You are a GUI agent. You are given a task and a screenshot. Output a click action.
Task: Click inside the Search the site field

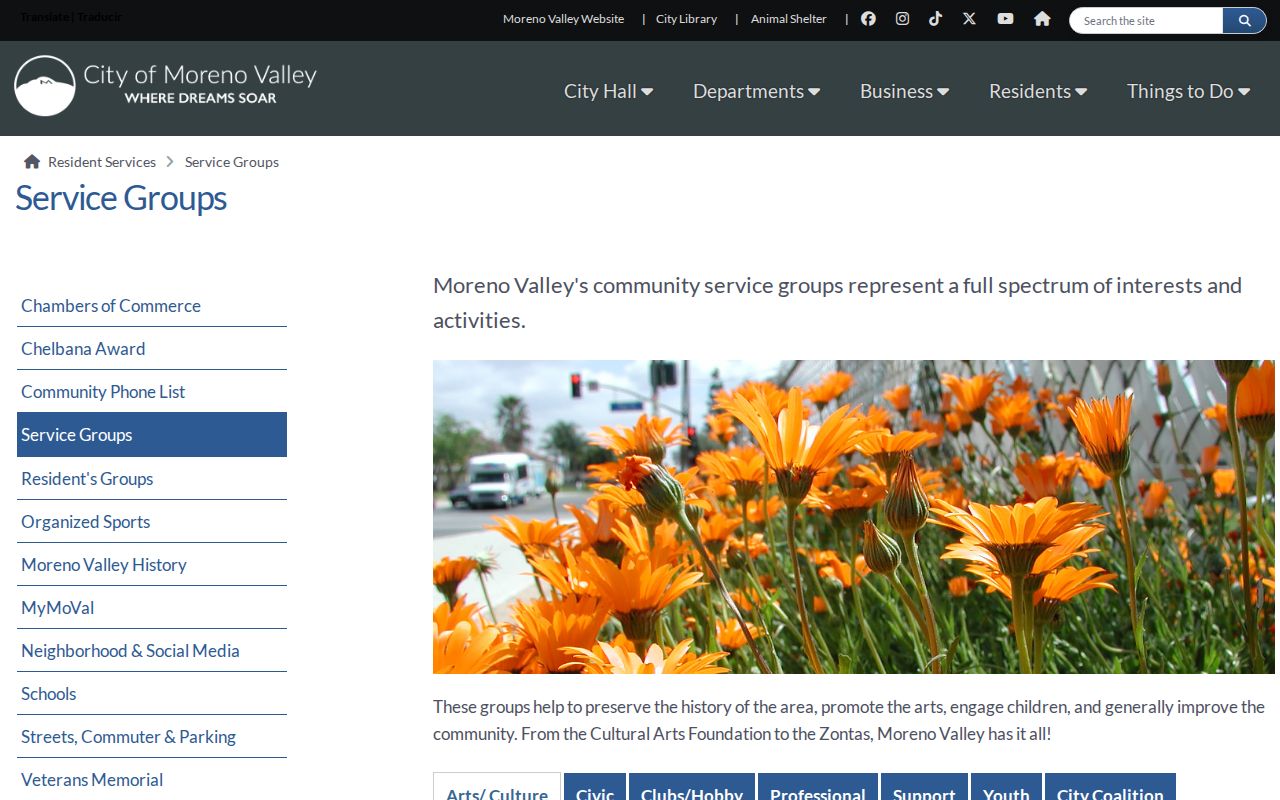click(x=1146, y=20)
